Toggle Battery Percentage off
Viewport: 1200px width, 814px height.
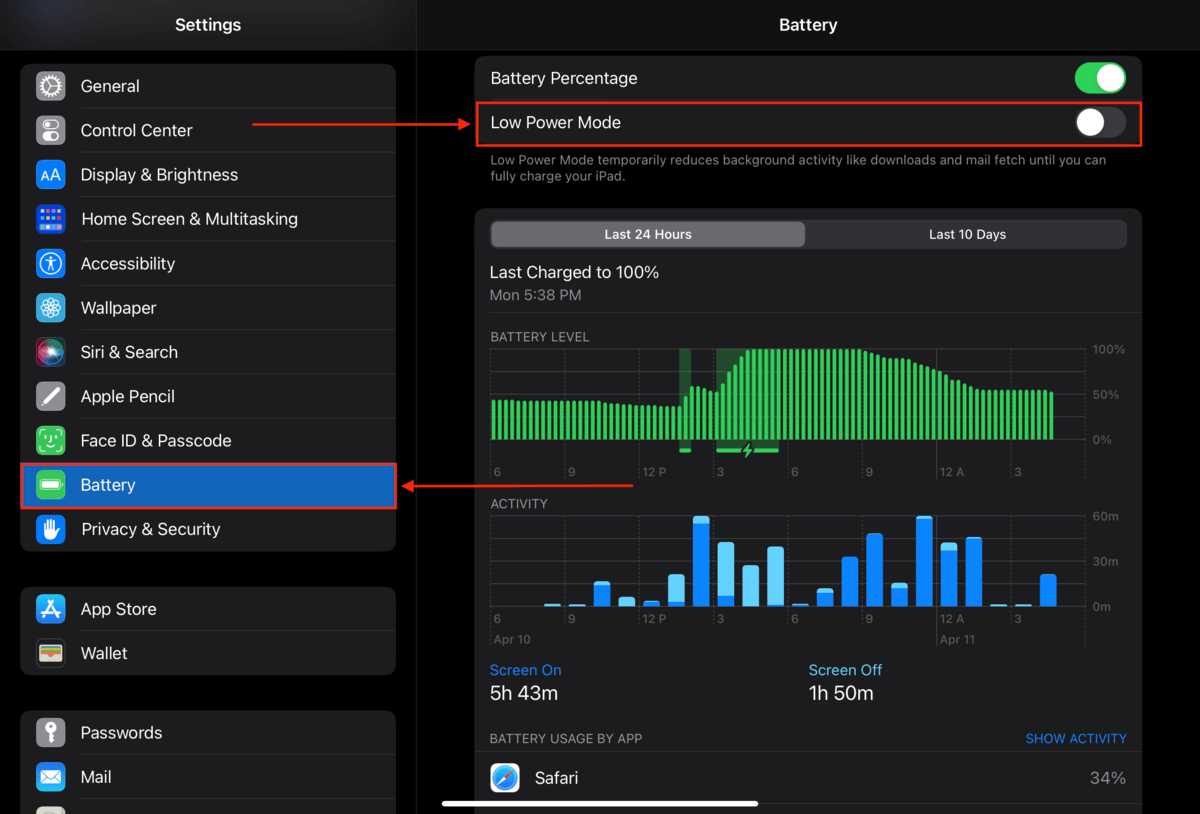tap(1100, 78)
